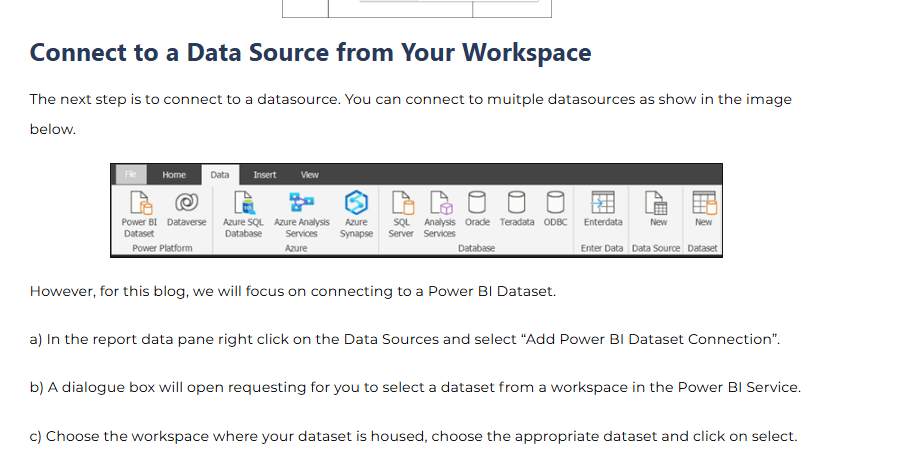Click the sentence about focusing on Power BI Dataset
Viewport: 917px width, 452px height.
pos(292,291)
